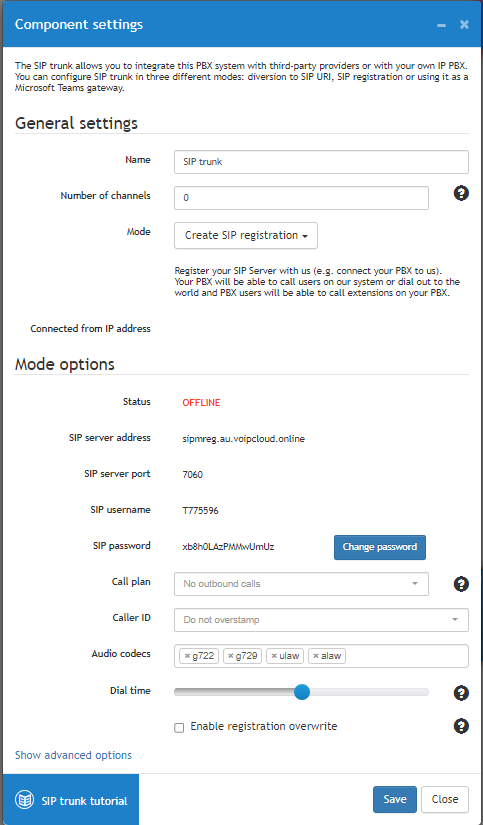This screenshot has width=483, height=825.
Task: Open help for registration overwrite option
Action: [x=461, y=727]
